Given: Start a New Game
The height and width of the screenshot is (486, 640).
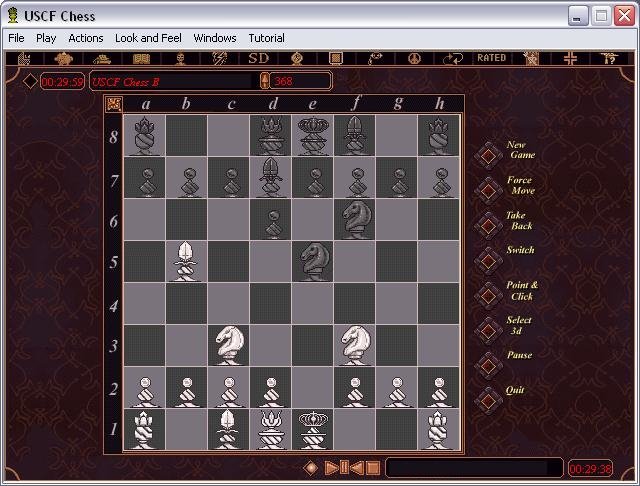Looking at the screenshot, I should (x=488, y=152).
